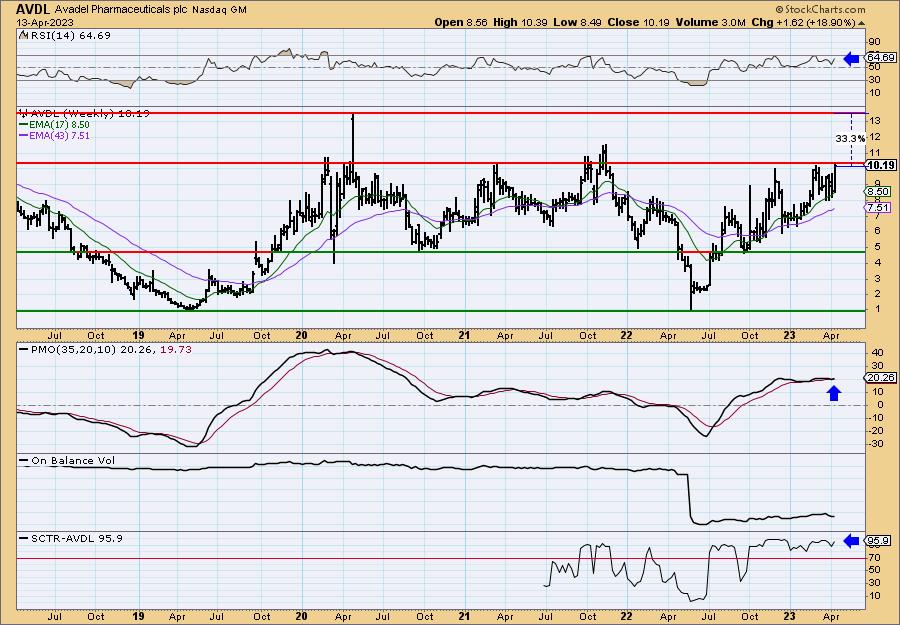Screen dimensions: 900x625
Task: Click the 20.26 PMO value tag
Action: [x=880, y=378]
